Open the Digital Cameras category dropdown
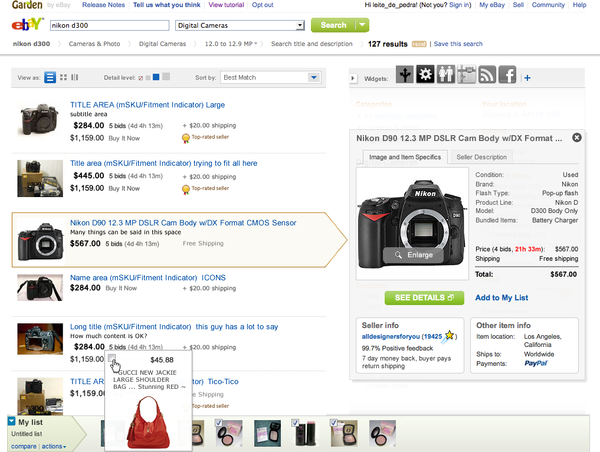The height and width of the screenshot is (452, 600). [x=300, y=26]
